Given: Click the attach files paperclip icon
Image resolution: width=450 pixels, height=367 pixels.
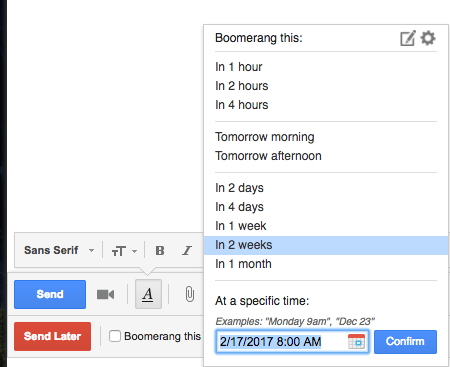Looking at the screenshot, I should click(189, 294).
